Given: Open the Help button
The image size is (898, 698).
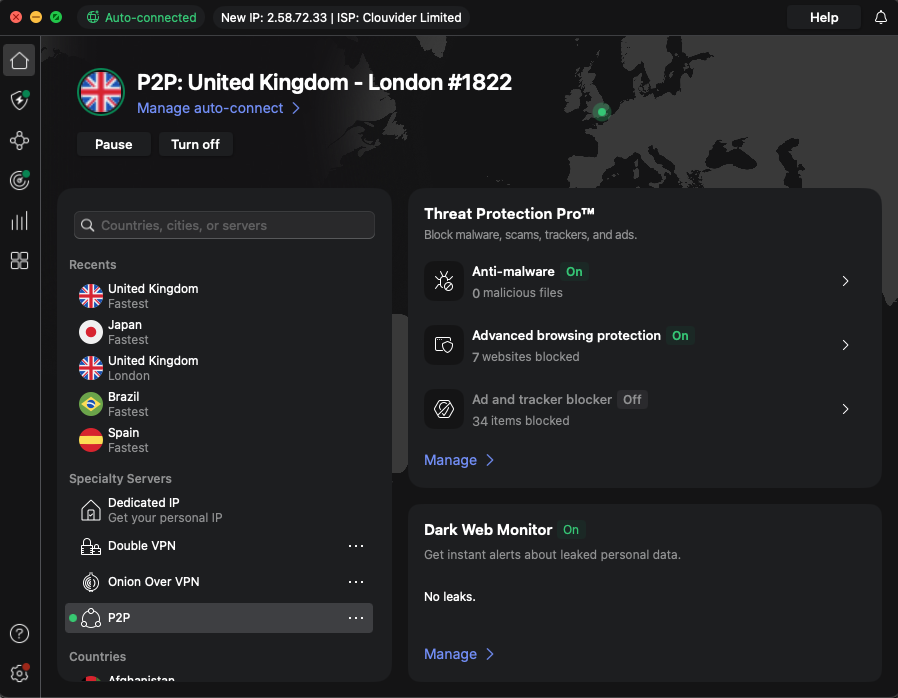Looking at the screenshot, I should click(824, 17).
